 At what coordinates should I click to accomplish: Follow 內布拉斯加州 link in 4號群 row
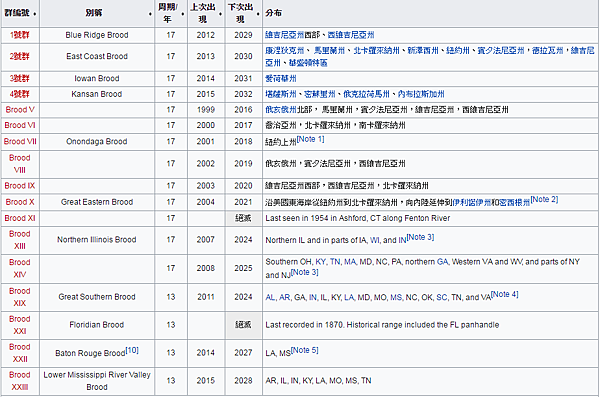[421, 94]
